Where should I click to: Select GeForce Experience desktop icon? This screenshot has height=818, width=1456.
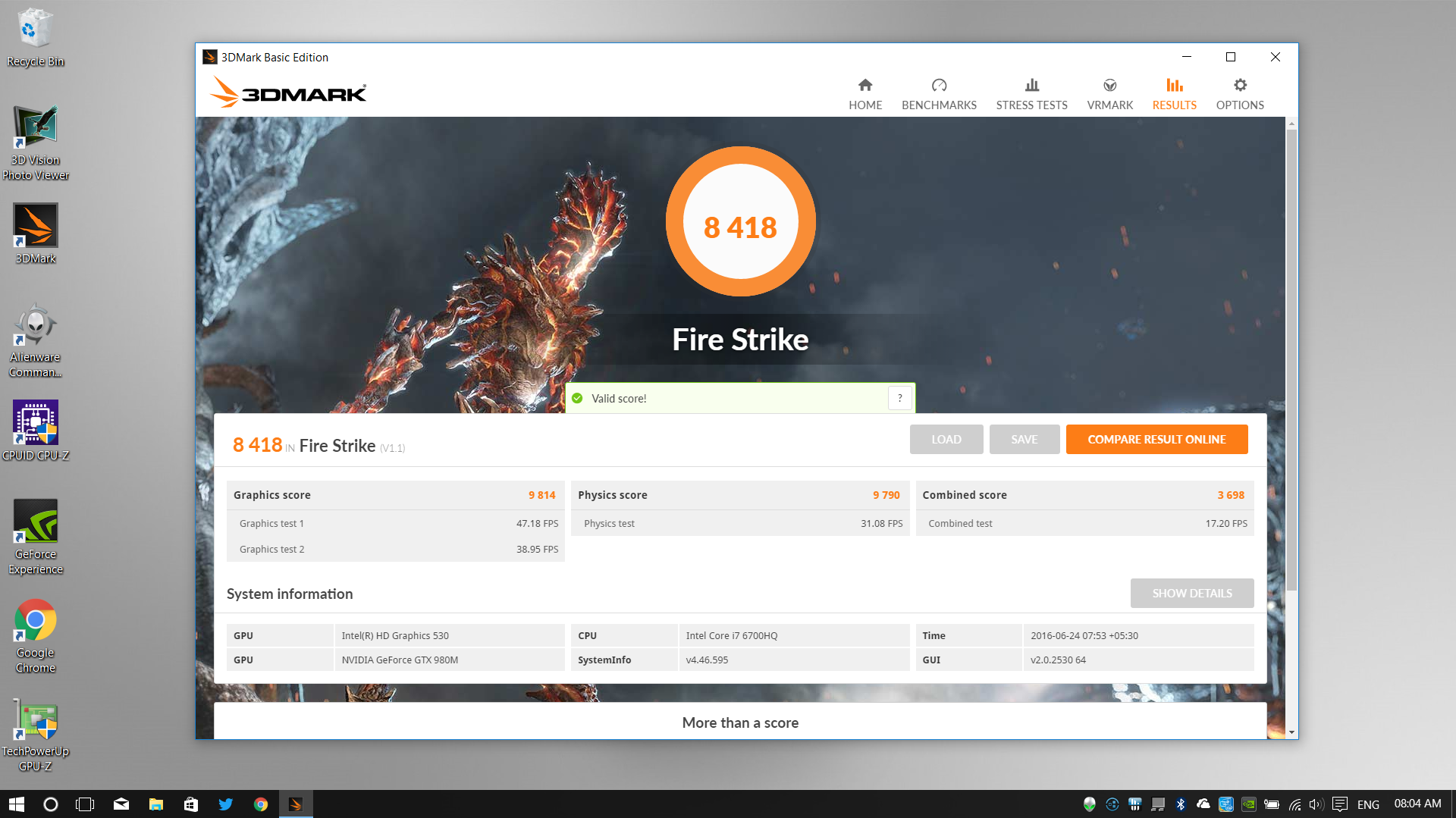[35, 537]
